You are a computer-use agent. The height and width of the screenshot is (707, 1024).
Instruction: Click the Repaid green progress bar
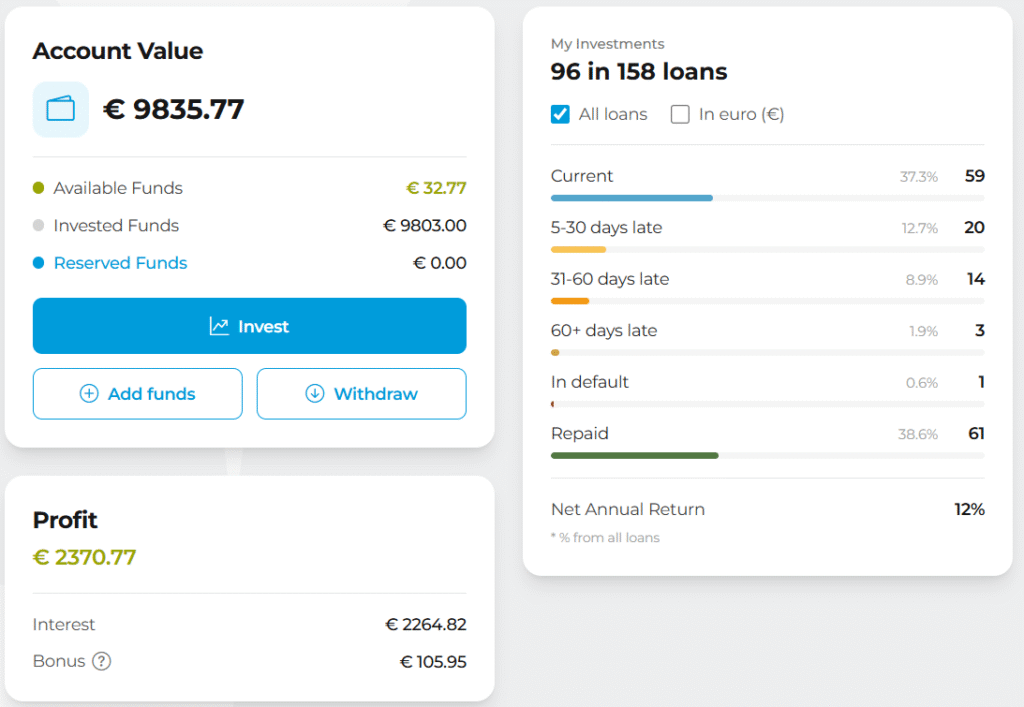(x=635, y=456)
